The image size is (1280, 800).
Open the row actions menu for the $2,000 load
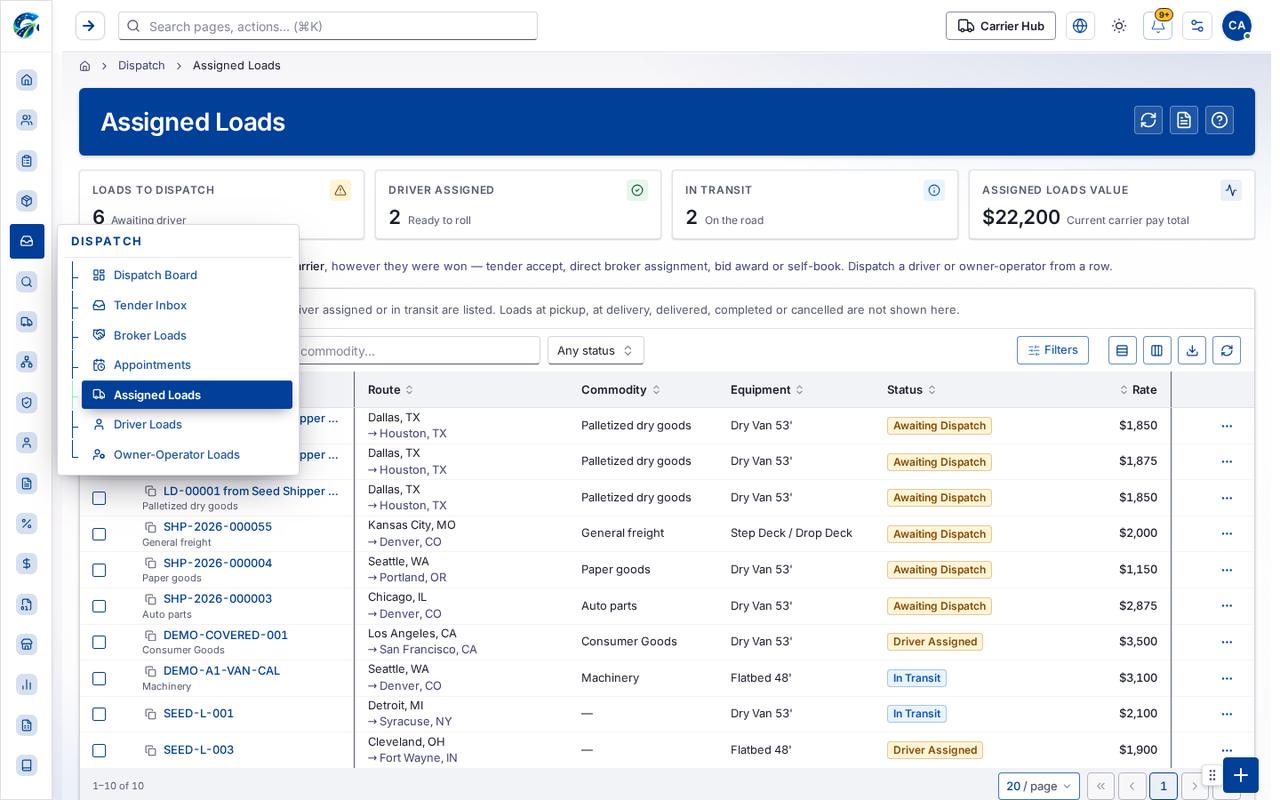coord(1227,534)
